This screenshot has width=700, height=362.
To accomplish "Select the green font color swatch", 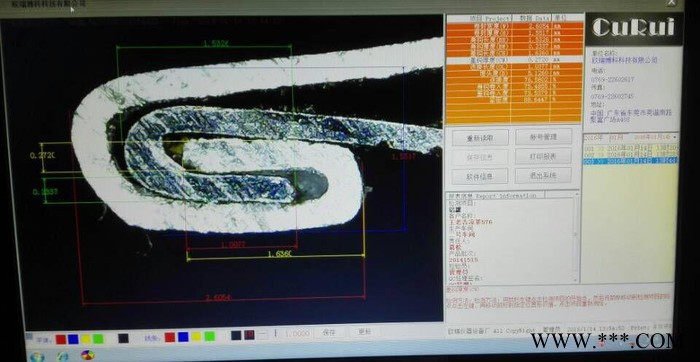I will coord(98,339).
